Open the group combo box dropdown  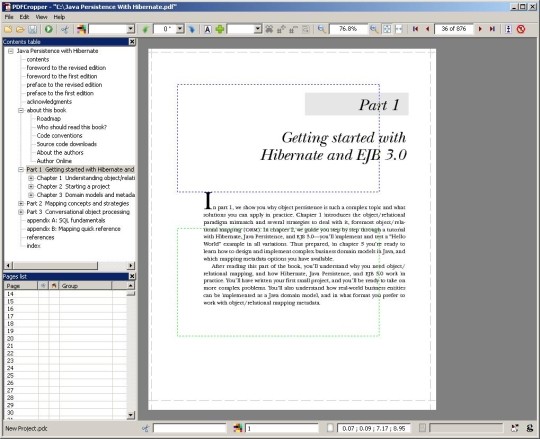[x=131, y=29]
